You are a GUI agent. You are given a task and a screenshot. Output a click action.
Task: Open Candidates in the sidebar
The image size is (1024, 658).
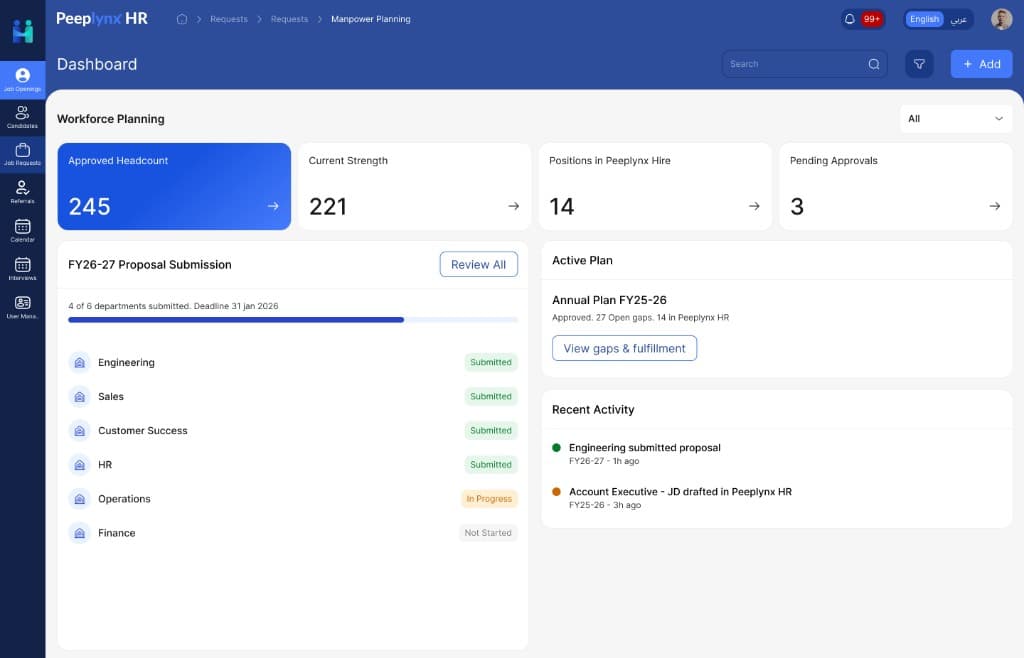tap(22, 117)
